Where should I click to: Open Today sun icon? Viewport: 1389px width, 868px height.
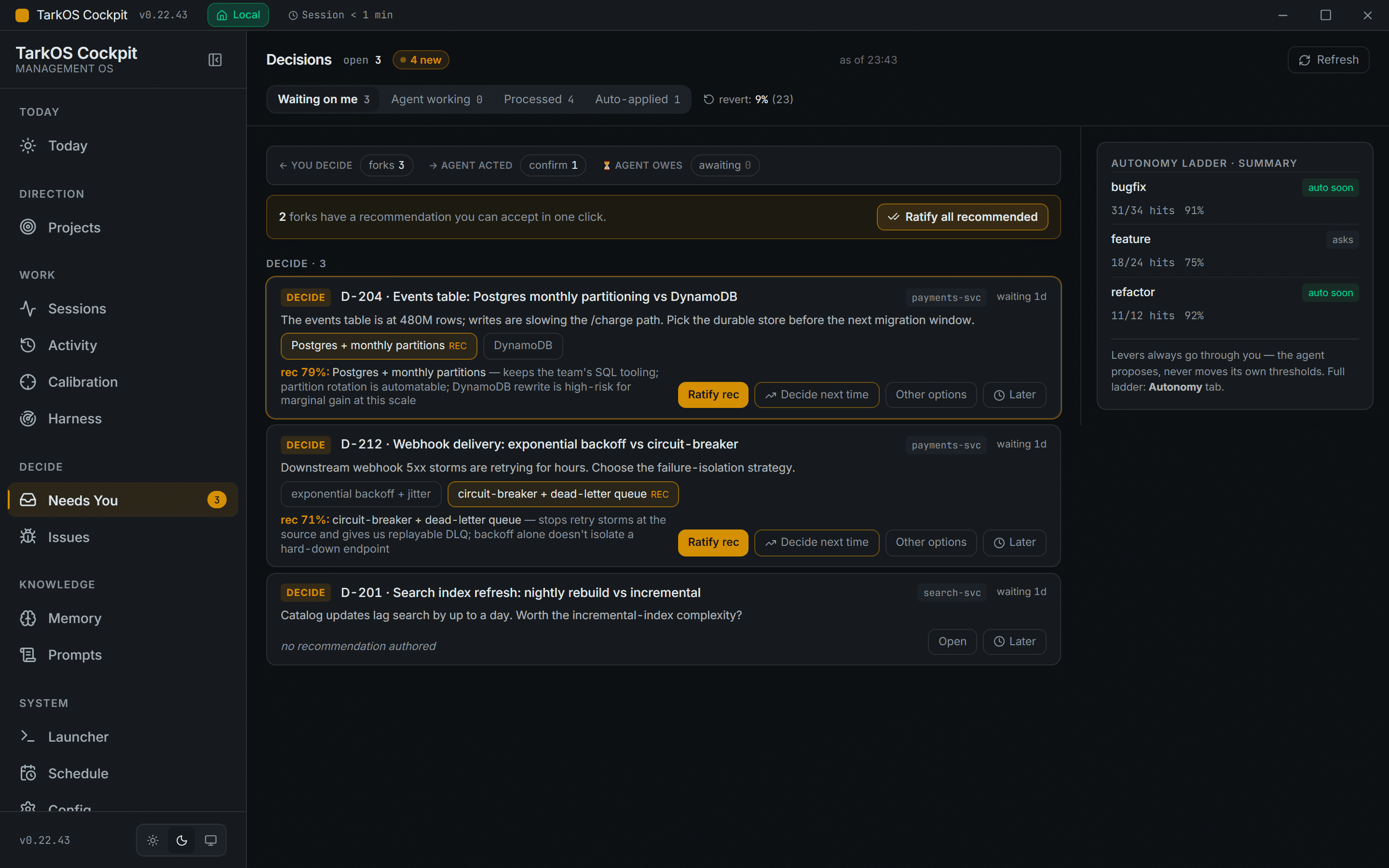coord(27,146)
